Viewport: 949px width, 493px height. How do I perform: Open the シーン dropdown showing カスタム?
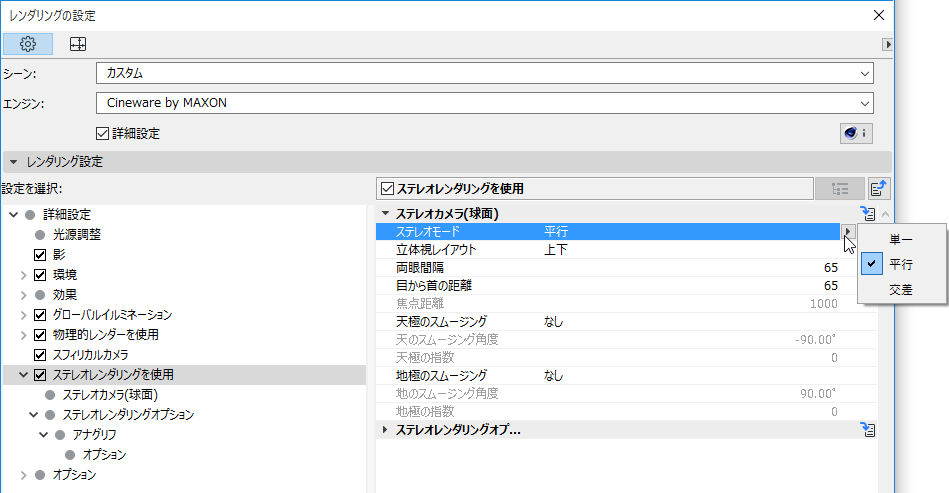coord(484,73)
